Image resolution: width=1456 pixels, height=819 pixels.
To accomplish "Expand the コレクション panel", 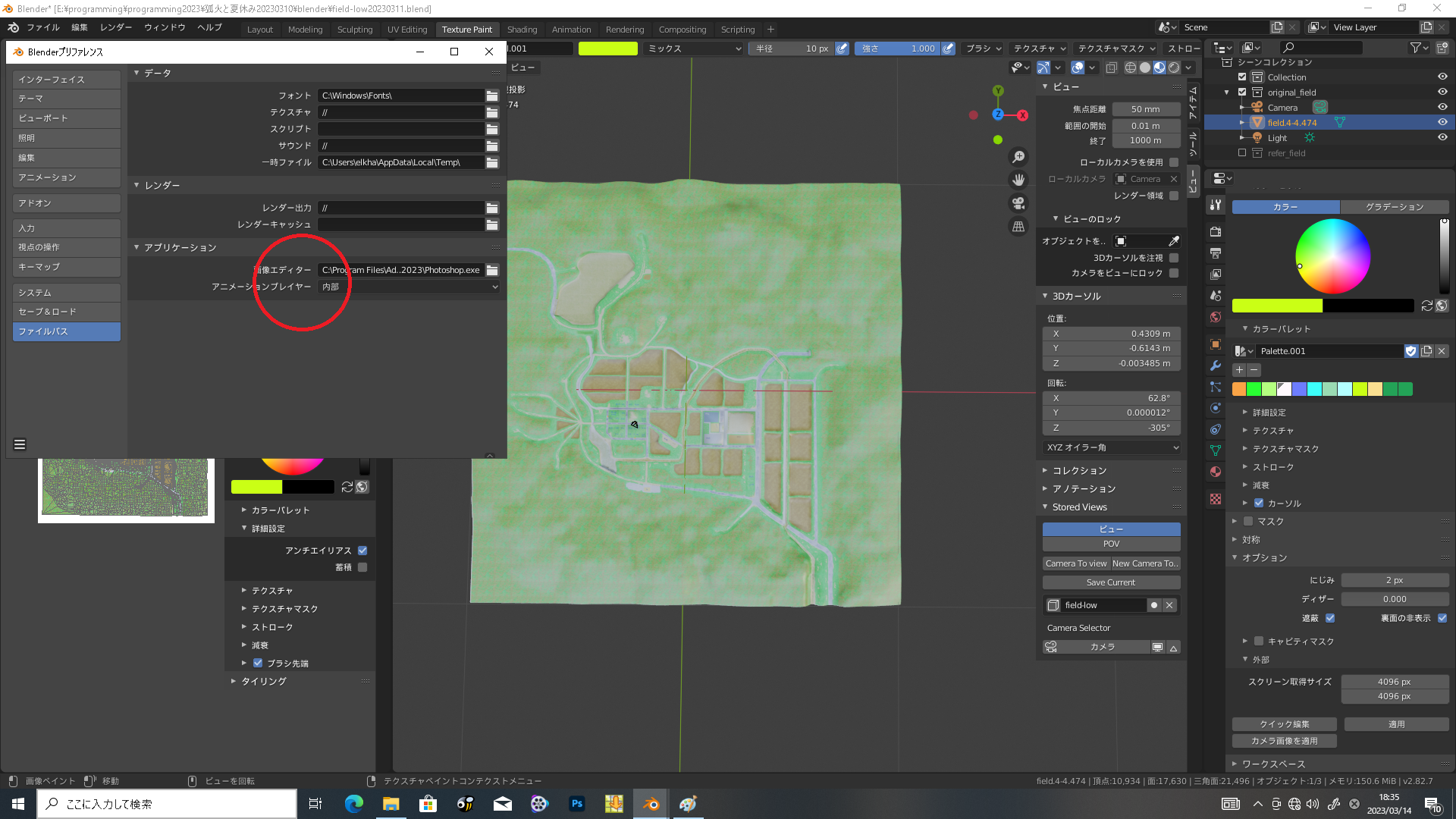I will click(x=1079, y=471).
